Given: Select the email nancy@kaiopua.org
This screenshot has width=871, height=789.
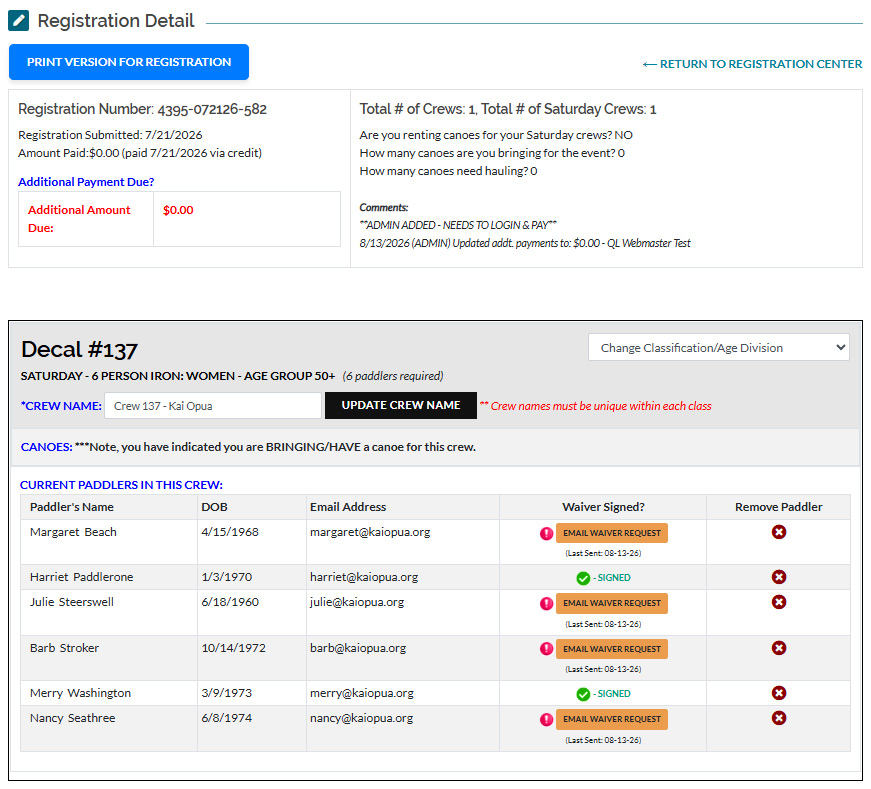Looking at the screenshot, I should click(362, 718).
